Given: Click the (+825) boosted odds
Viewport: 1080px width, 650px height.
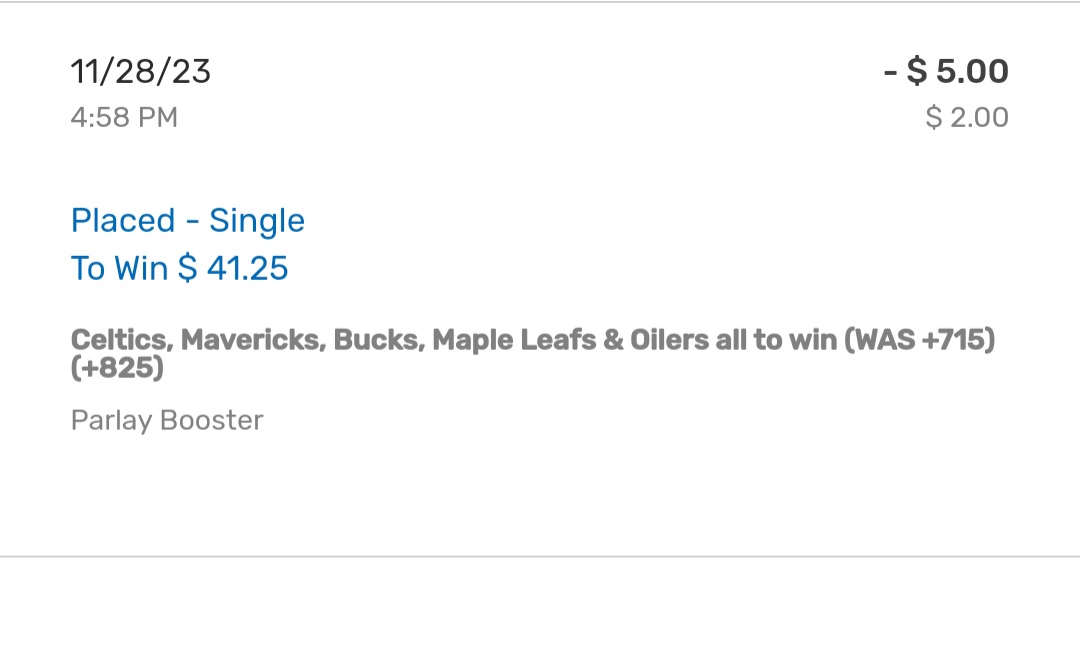Looking at the screenshot, I should (x=117, y=369).
